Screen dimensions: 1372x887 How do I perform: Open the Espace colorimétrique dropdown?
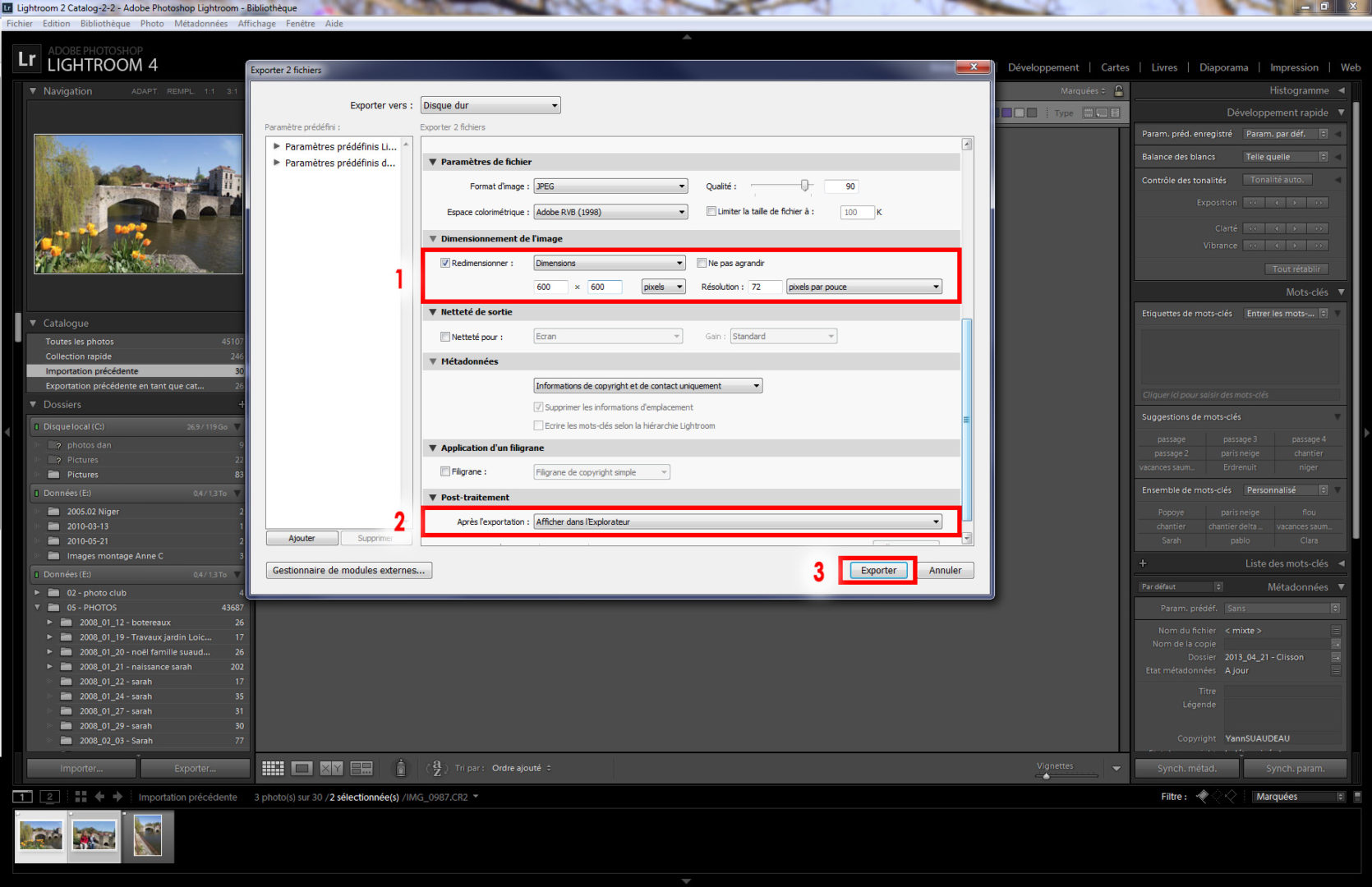610,212
